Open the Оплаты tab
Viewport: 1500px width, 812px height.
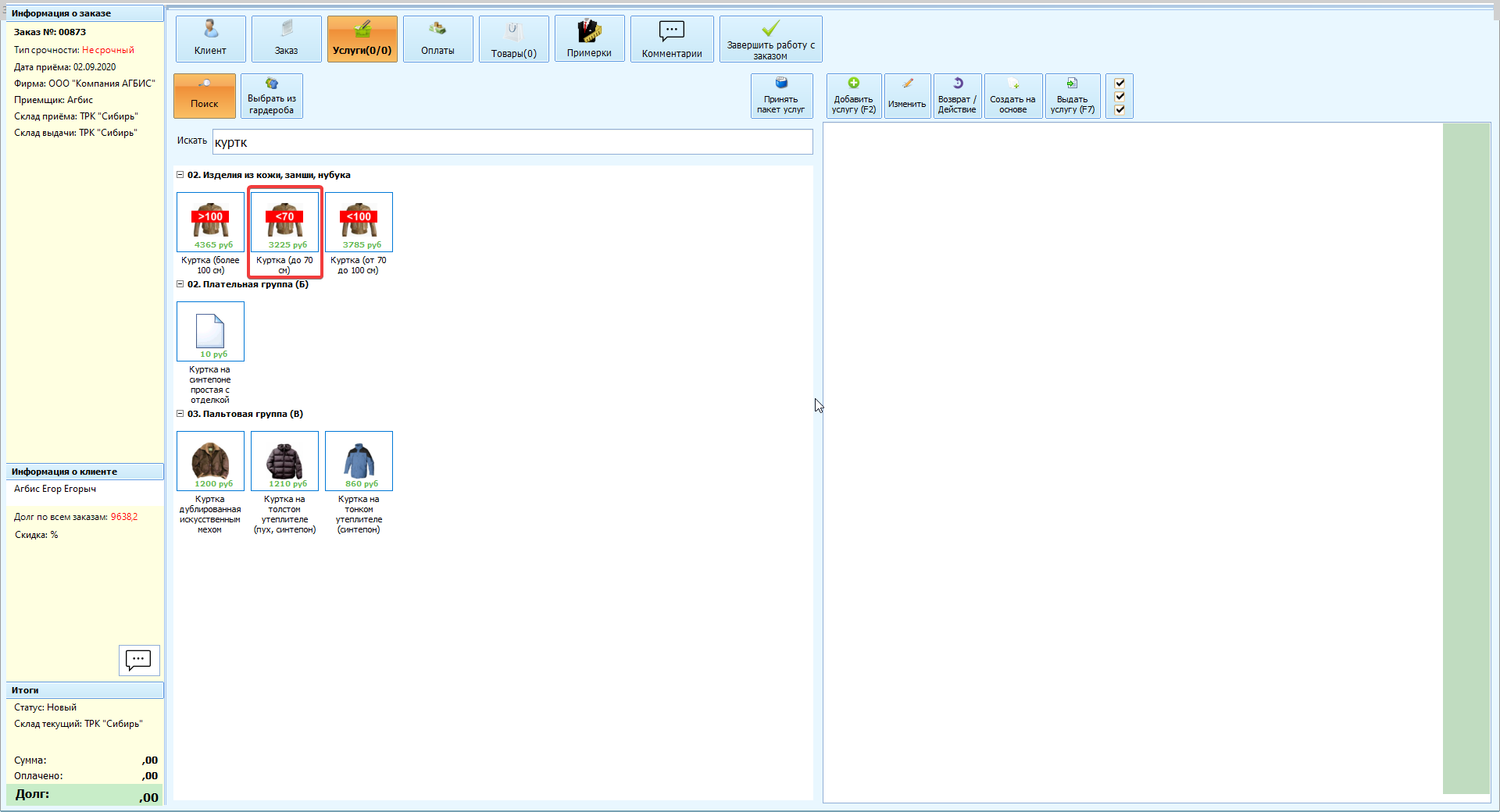pos(437,39)
